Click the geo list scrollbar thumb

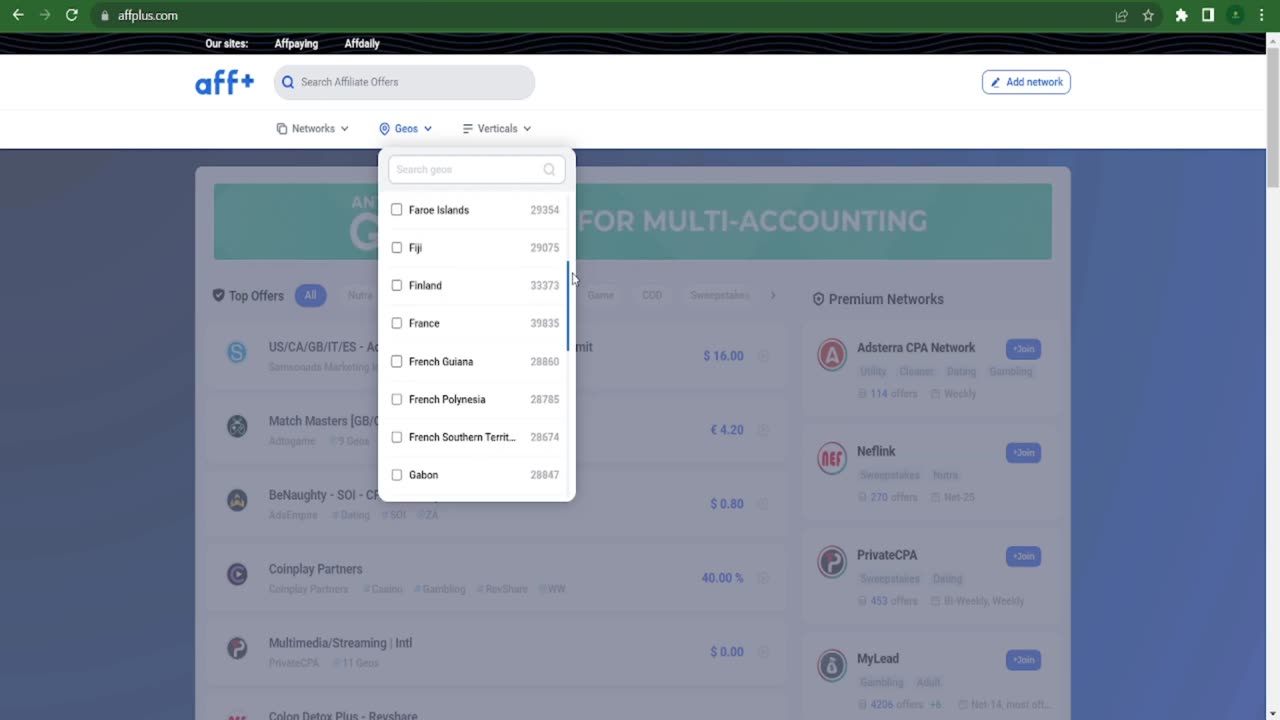pyautogui.click(x=568, y=306)
